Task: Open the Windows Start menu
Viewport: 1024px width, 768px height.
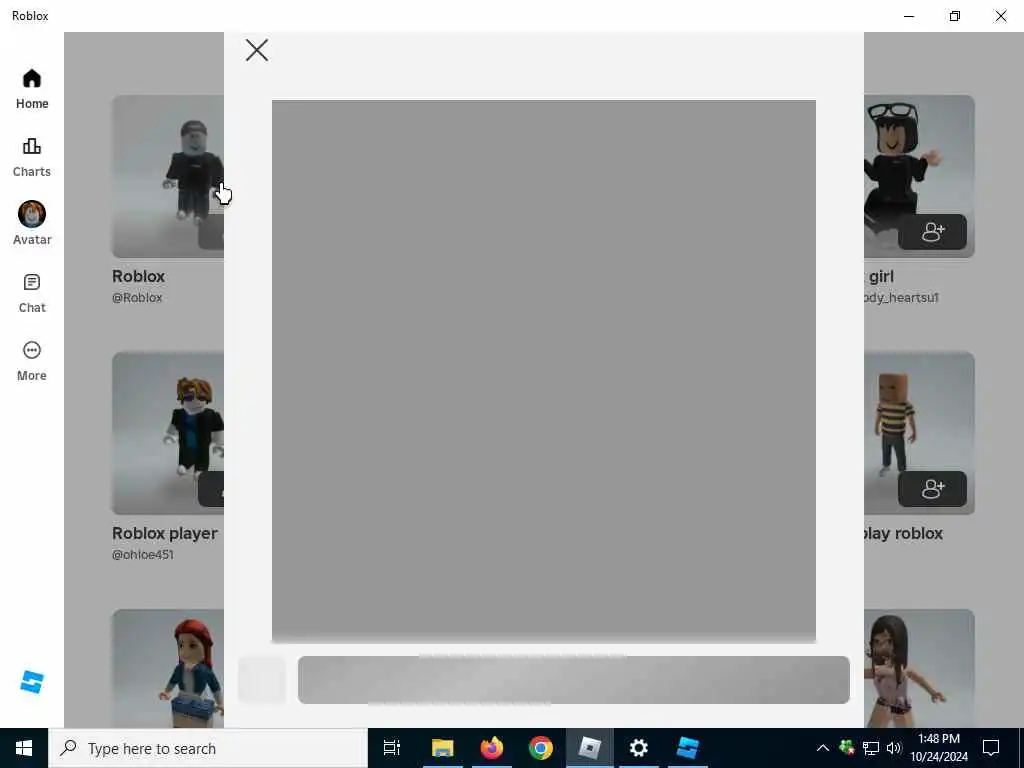Action: pos(24,748)
